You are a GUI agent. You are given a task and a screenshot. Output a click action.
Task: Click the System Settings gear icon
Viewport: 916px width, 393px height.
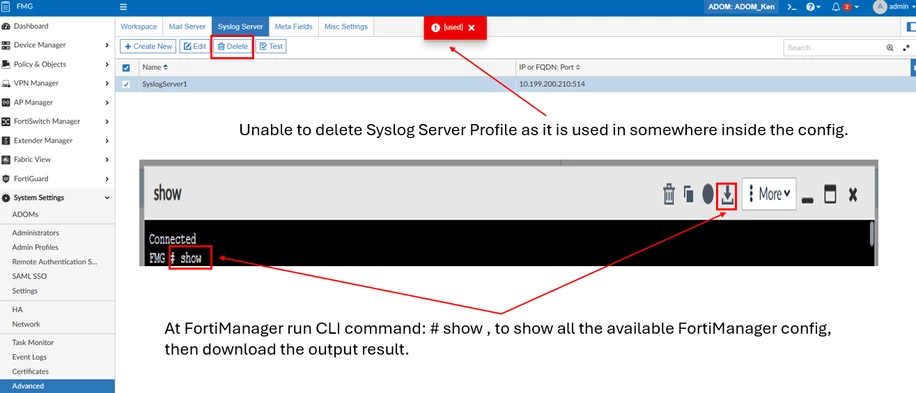point(6,198)
